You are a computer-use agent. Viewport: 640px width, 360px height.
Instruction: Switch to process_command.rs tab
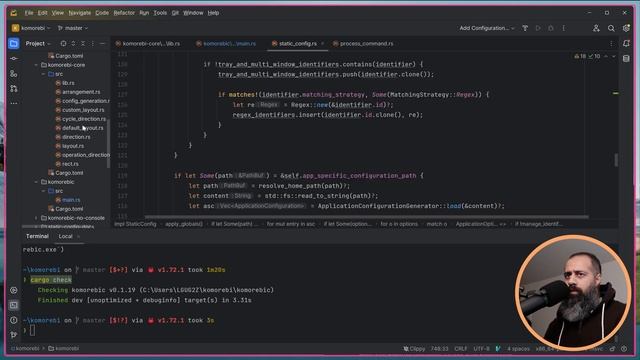point(363,44)
